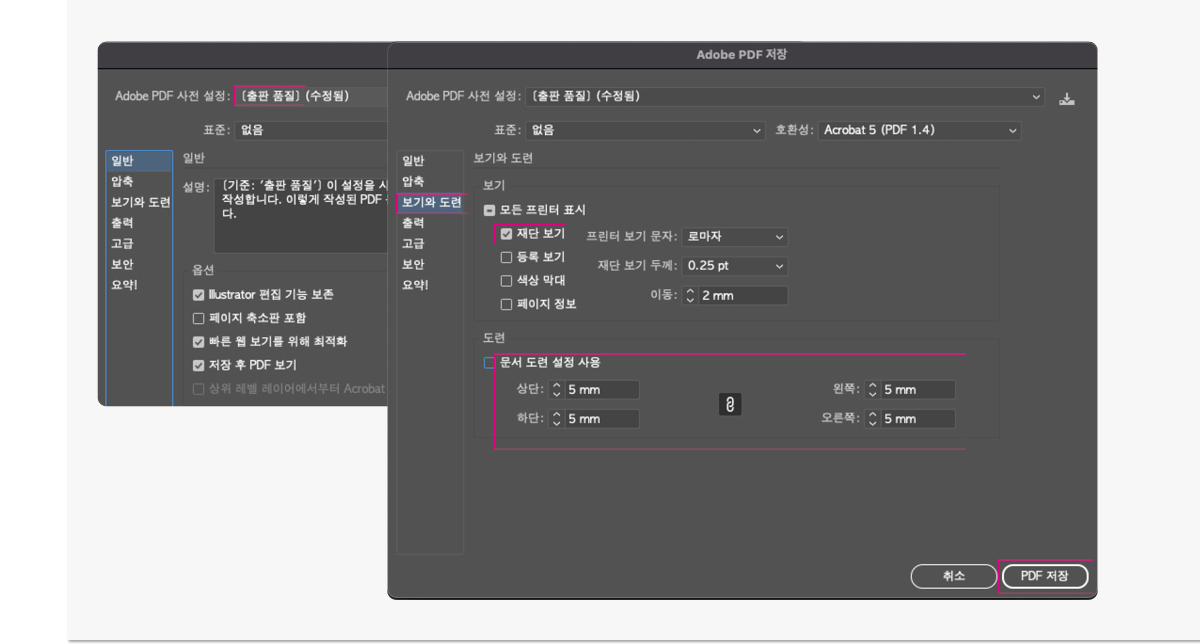Click the PDF 저장 button
The image size is (1200, 644).
[1044, 576]
